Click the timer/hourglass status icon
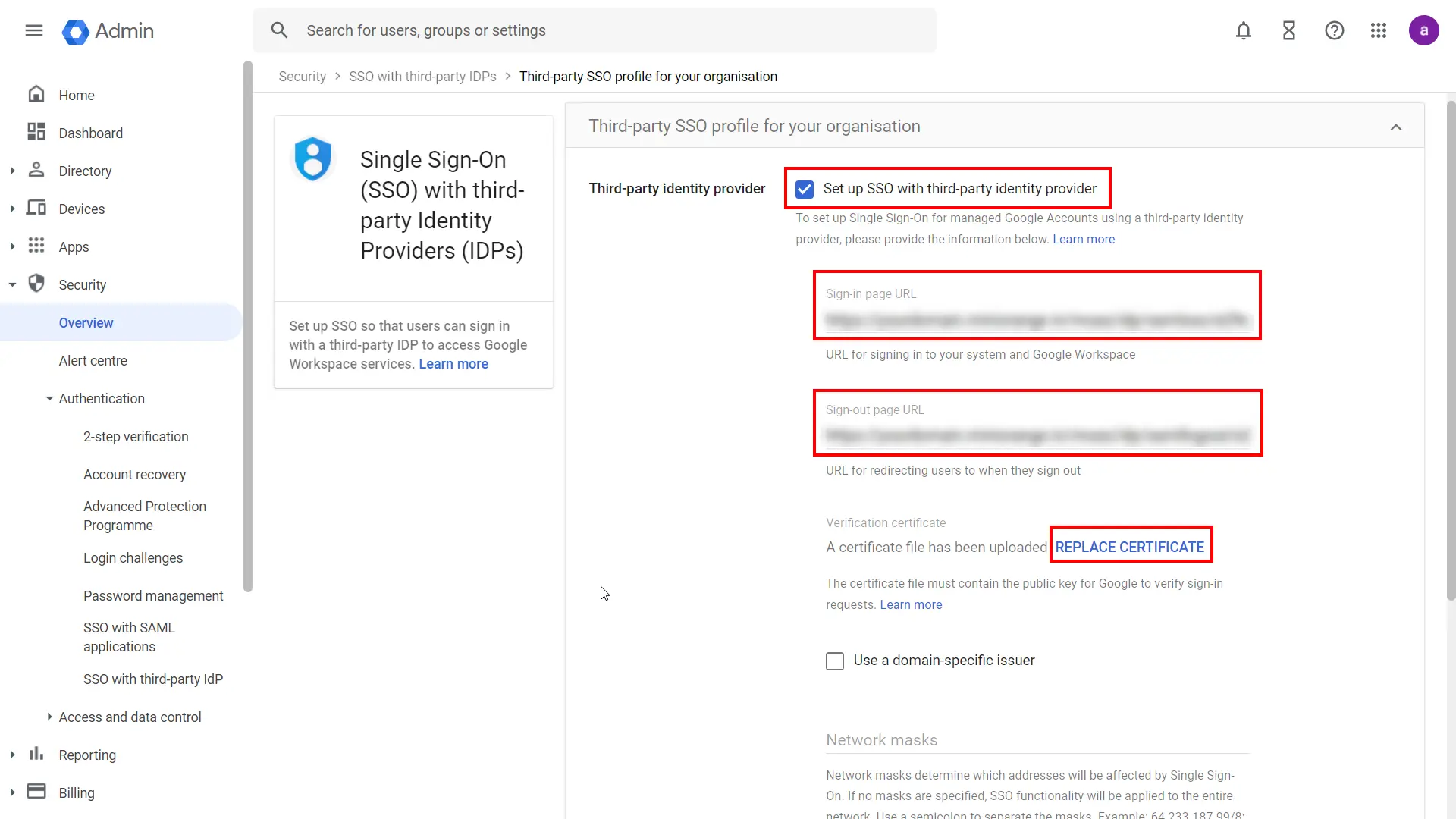Image resolution: width=1456 pixels, height=819 pixels. [1289, 30]
